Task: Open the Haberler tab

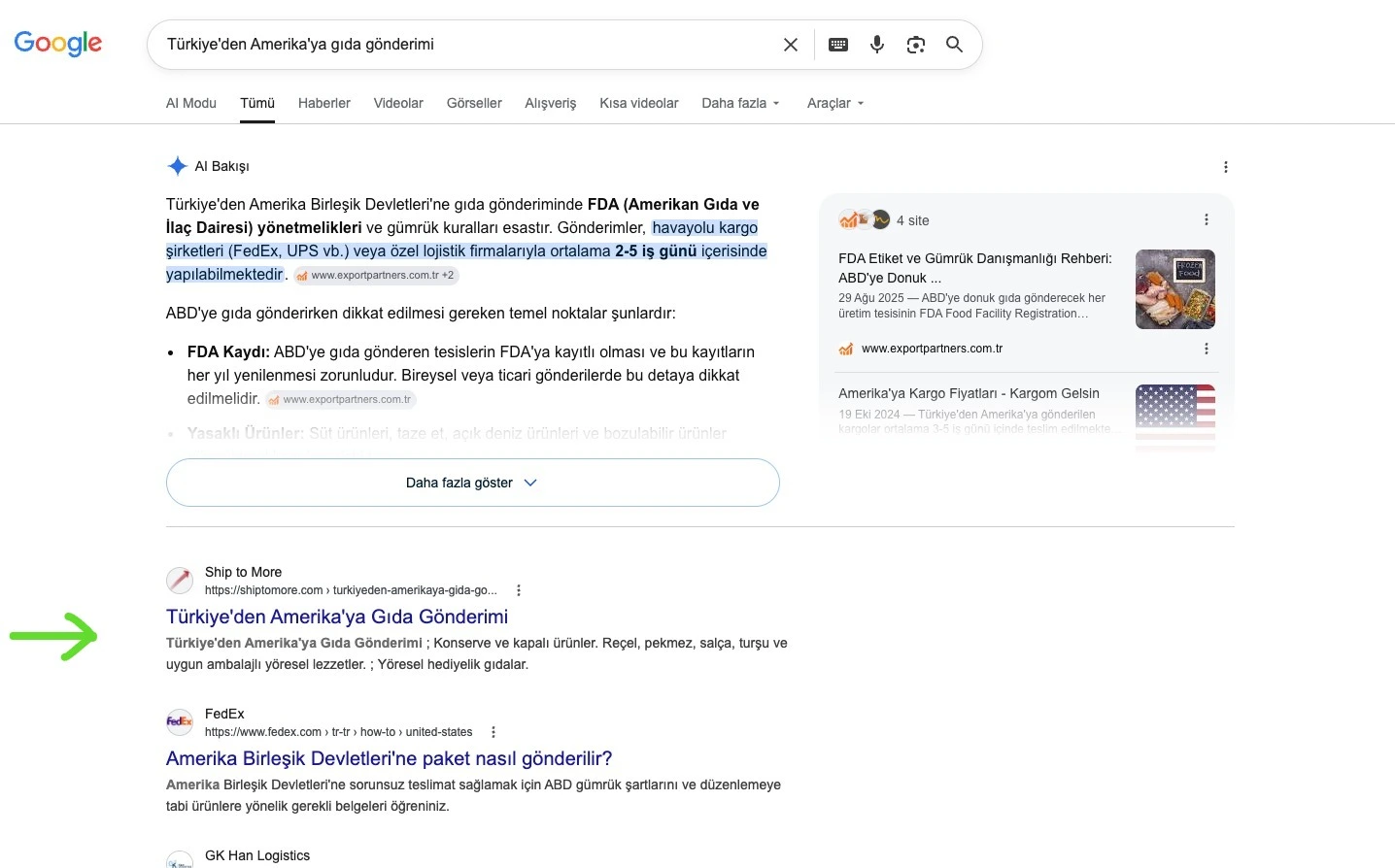Action: click(324, 103)
